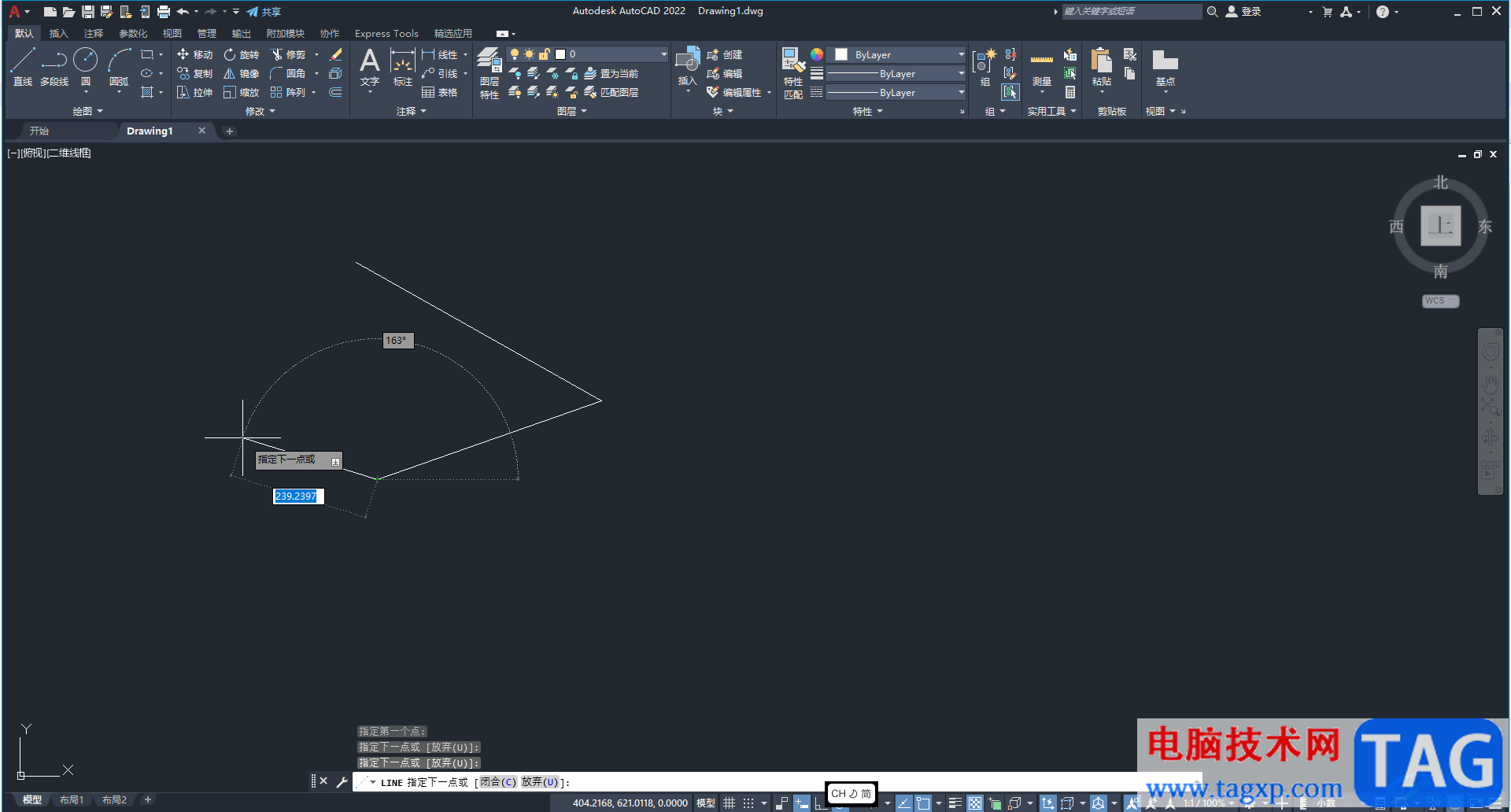The height and width of the screenshot is (812, 1511).
Task: Select the Circle tool
Action: [x=85, y=61]
